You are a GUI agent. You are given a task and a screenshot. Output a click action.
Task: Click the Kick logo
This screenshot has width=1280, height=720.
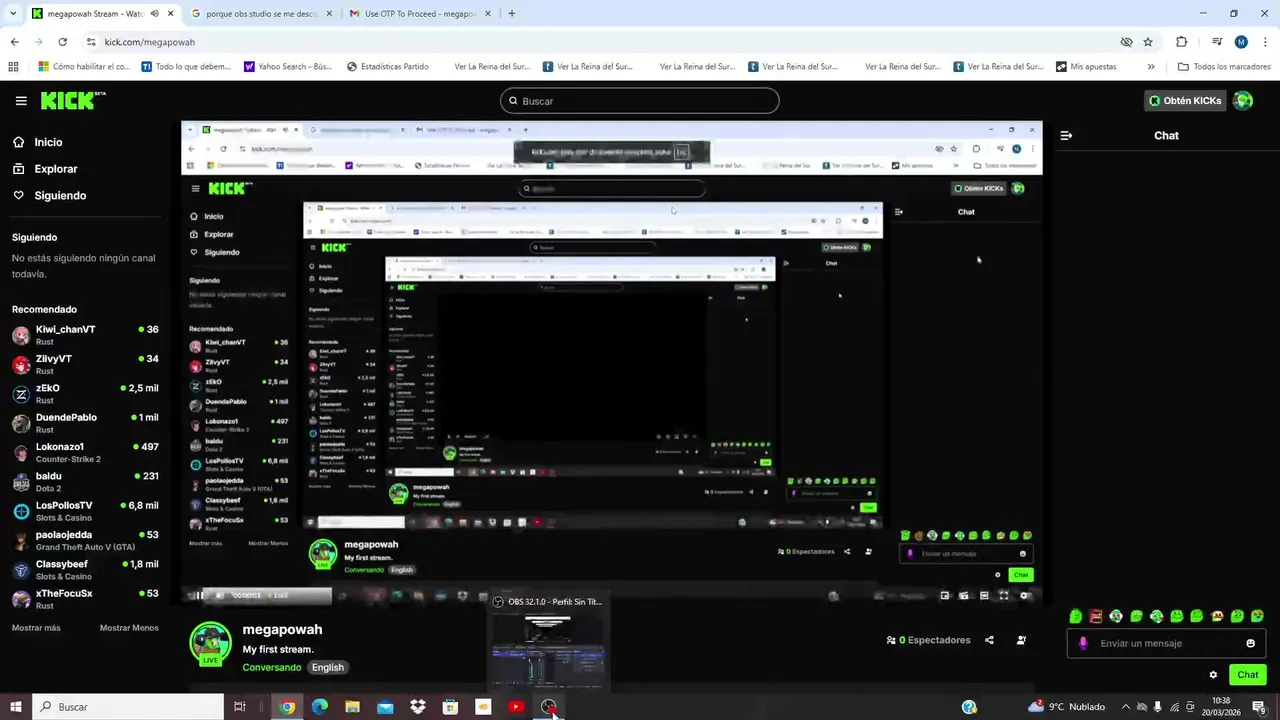coord(72,100)
